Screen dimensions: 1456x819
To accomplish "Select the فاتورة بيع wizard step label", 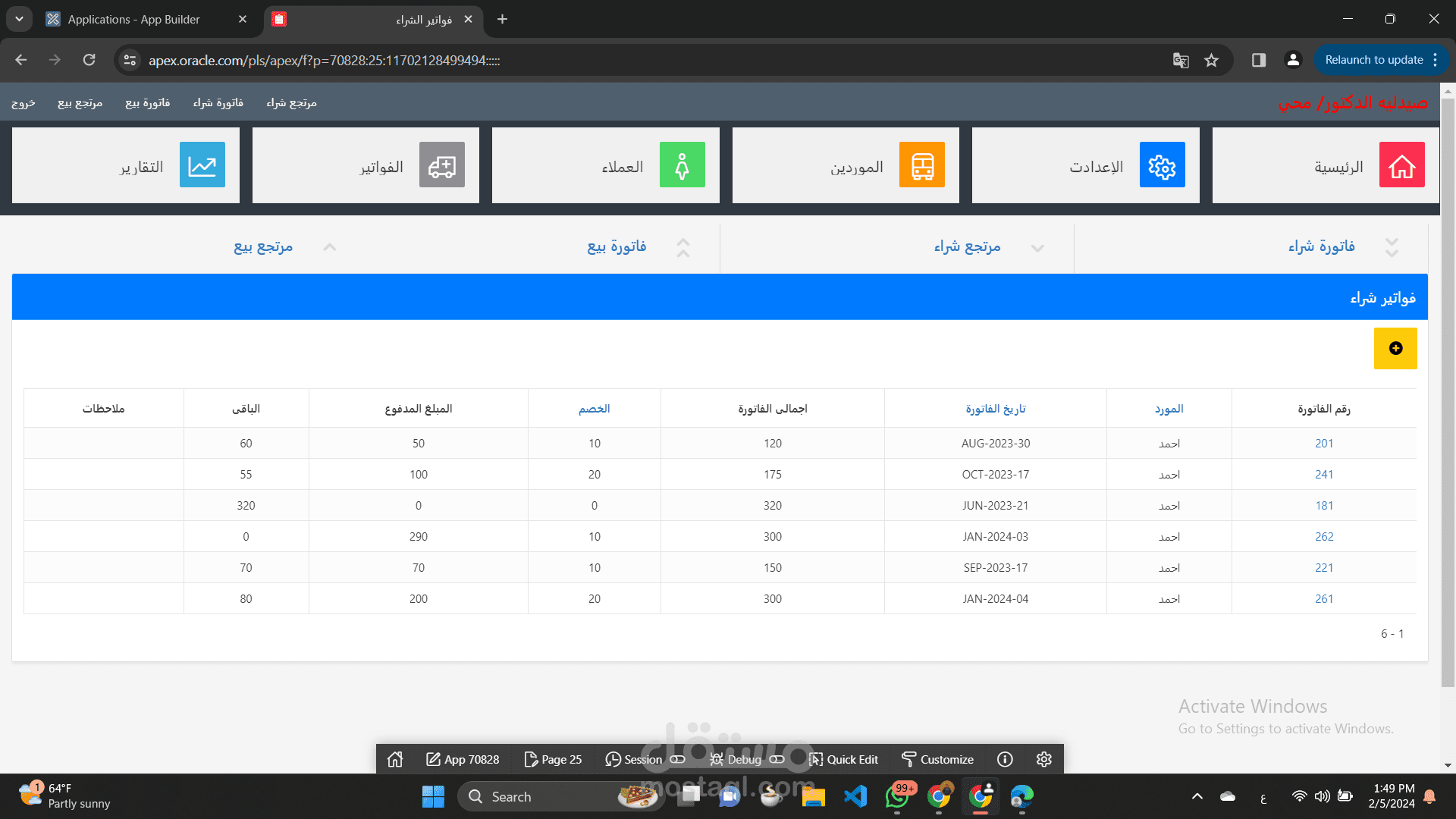I will 617,246.
